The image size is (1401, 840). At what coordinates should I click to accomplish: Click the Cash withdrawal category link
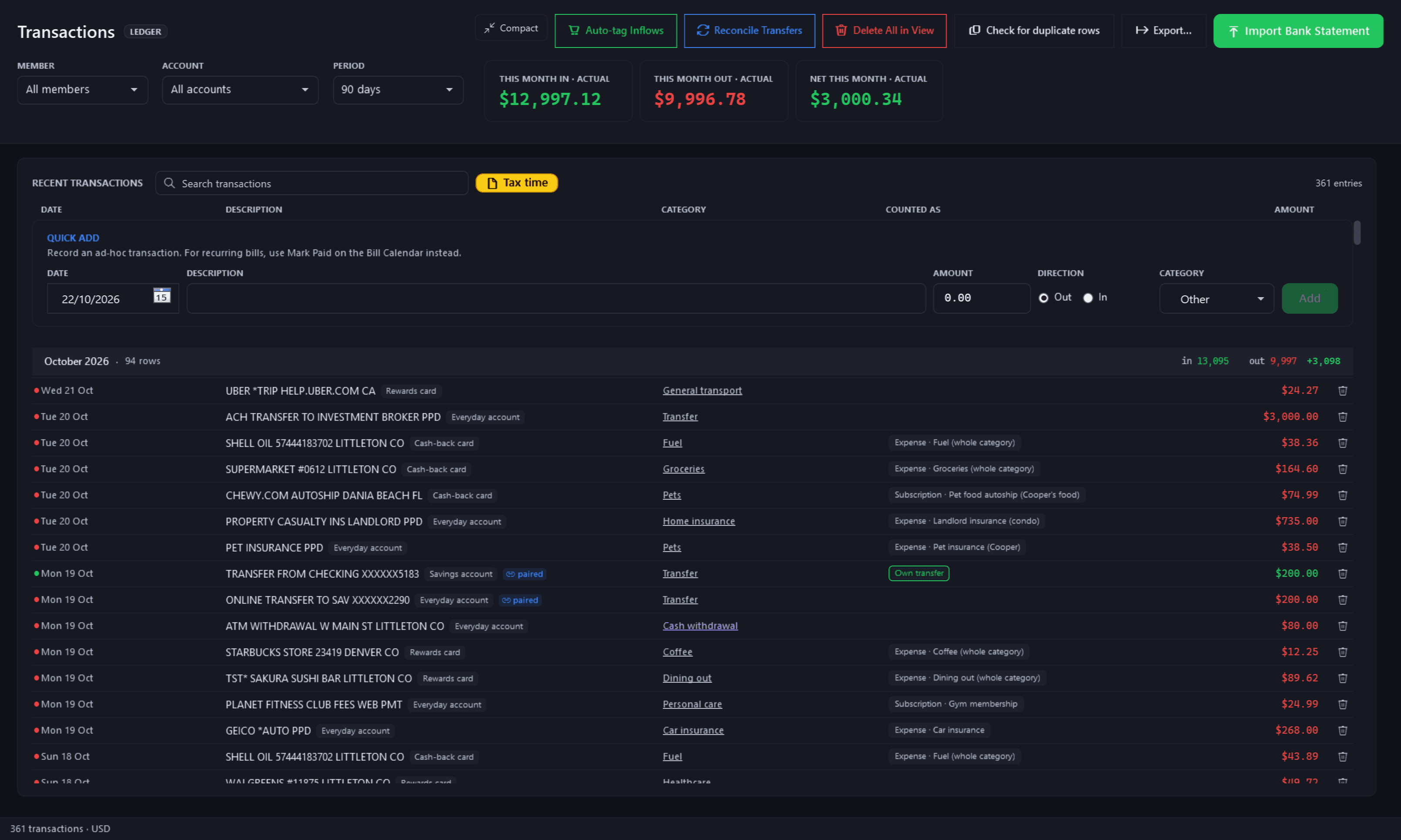[700, 626]
